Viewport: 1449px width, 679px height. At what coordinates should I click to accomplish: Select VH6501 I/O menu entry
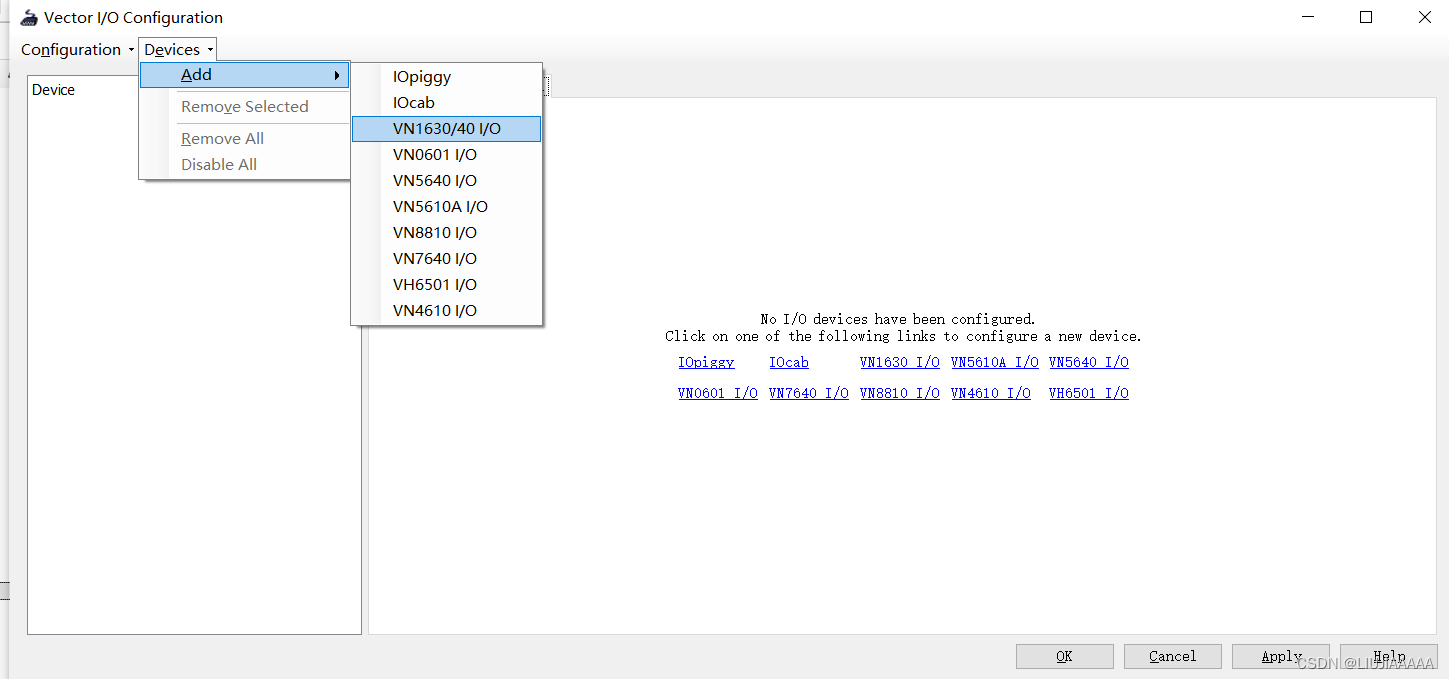446,285
